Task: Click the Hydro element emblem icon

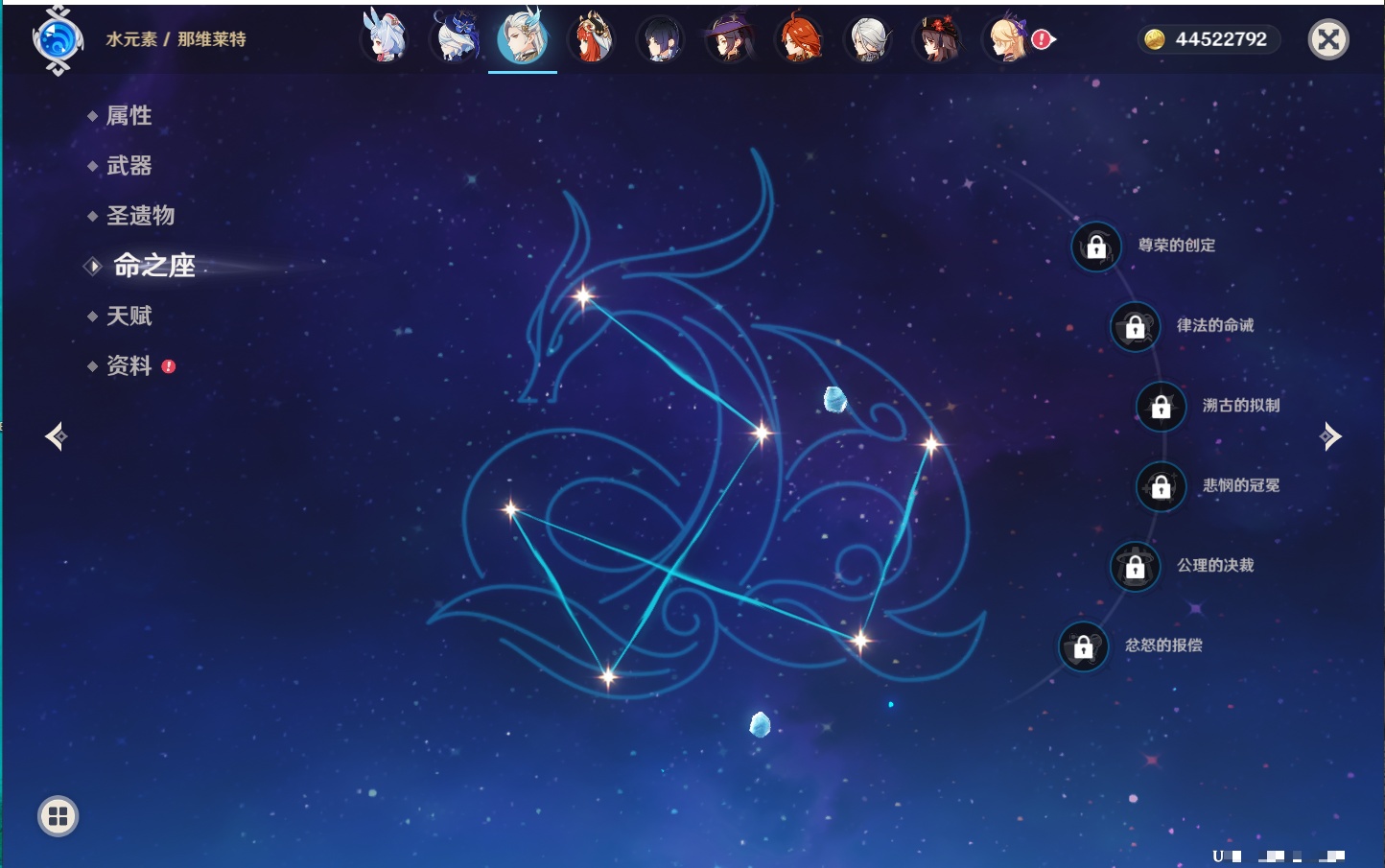Action: tap(58, 40)
